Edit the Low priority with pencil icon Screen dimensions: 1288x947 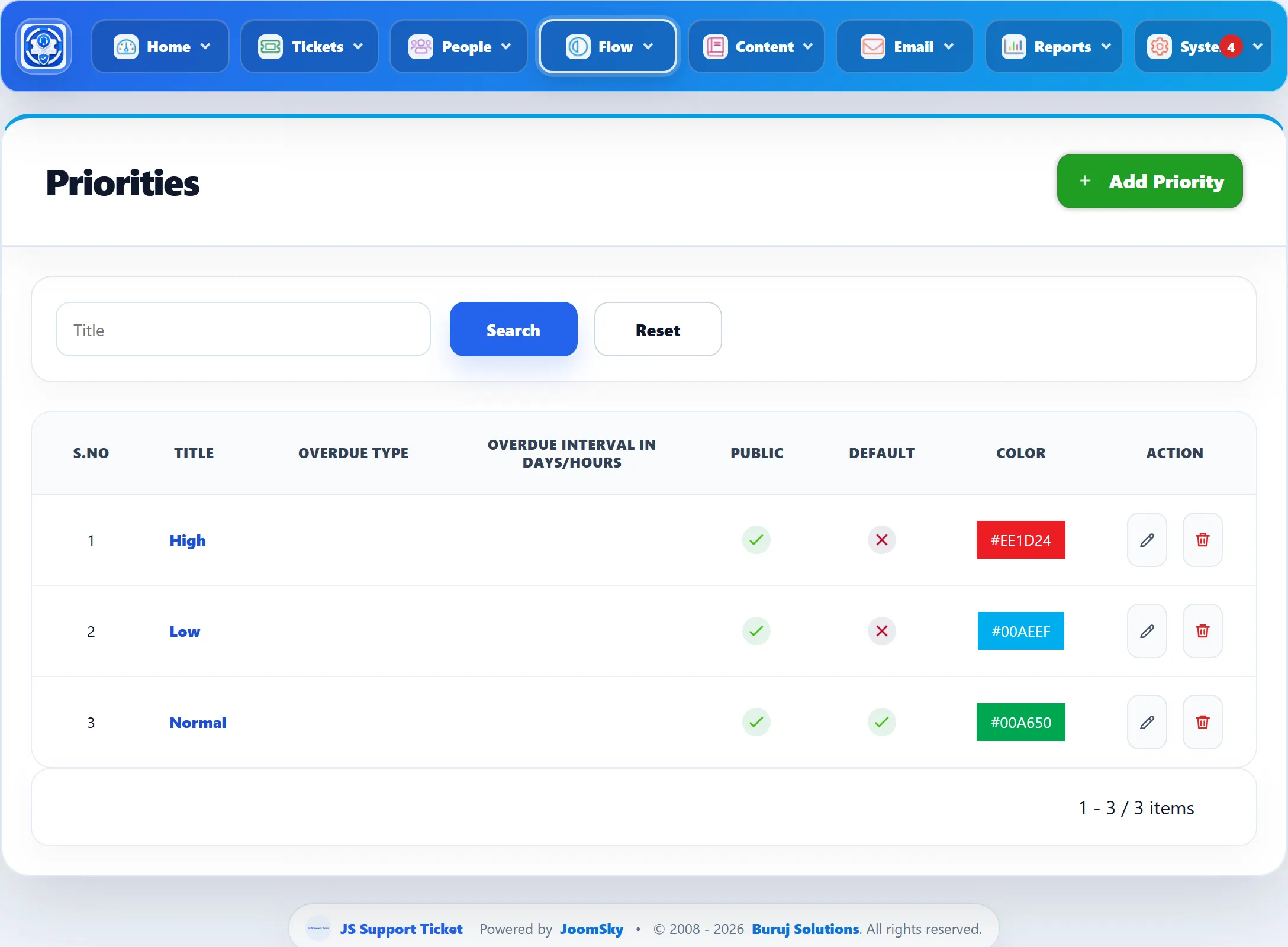click(x=1147, y=631)
